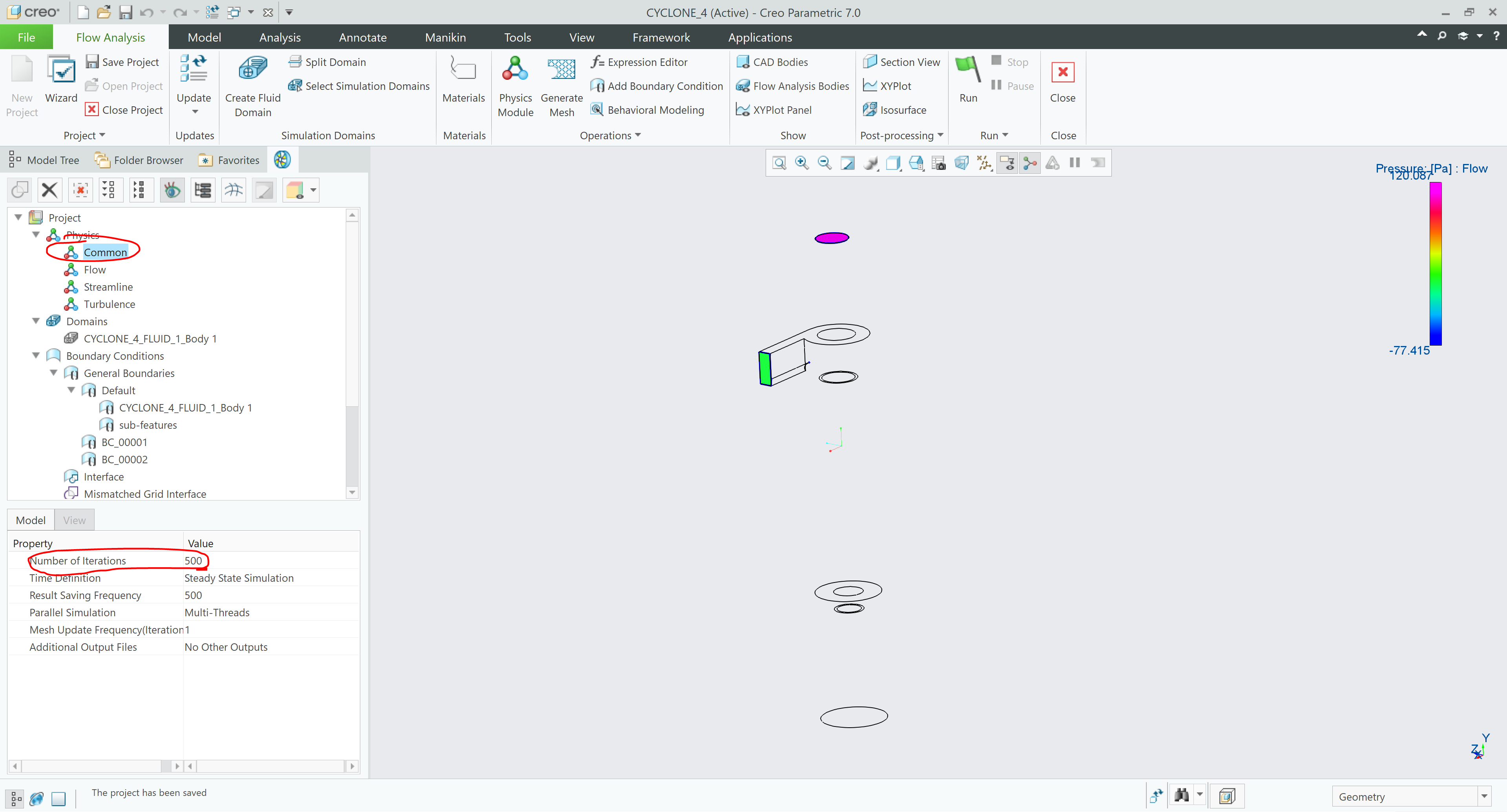Image resolution: width=1507 pixels, height=812 pixels.
Task: Open the Geometry selection filter dropdown
Action: tap(1483, 796)
